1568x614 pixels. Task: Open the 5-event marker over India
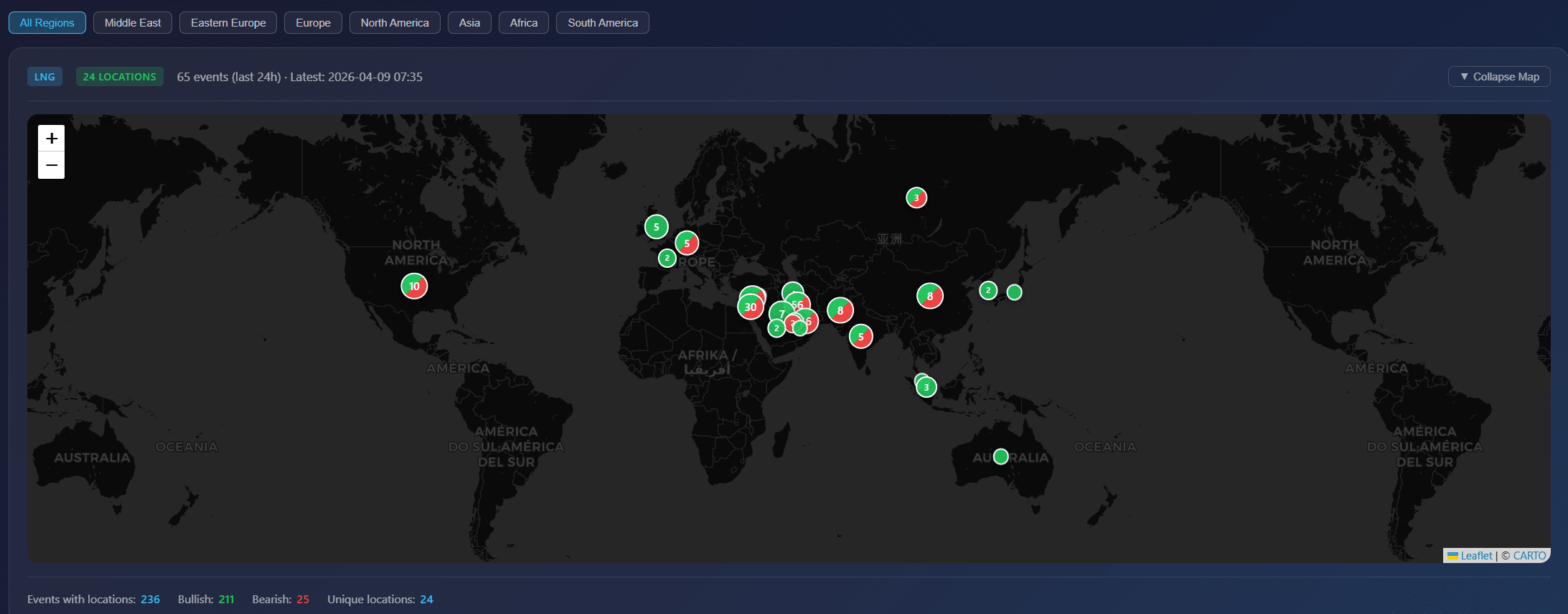861,336
